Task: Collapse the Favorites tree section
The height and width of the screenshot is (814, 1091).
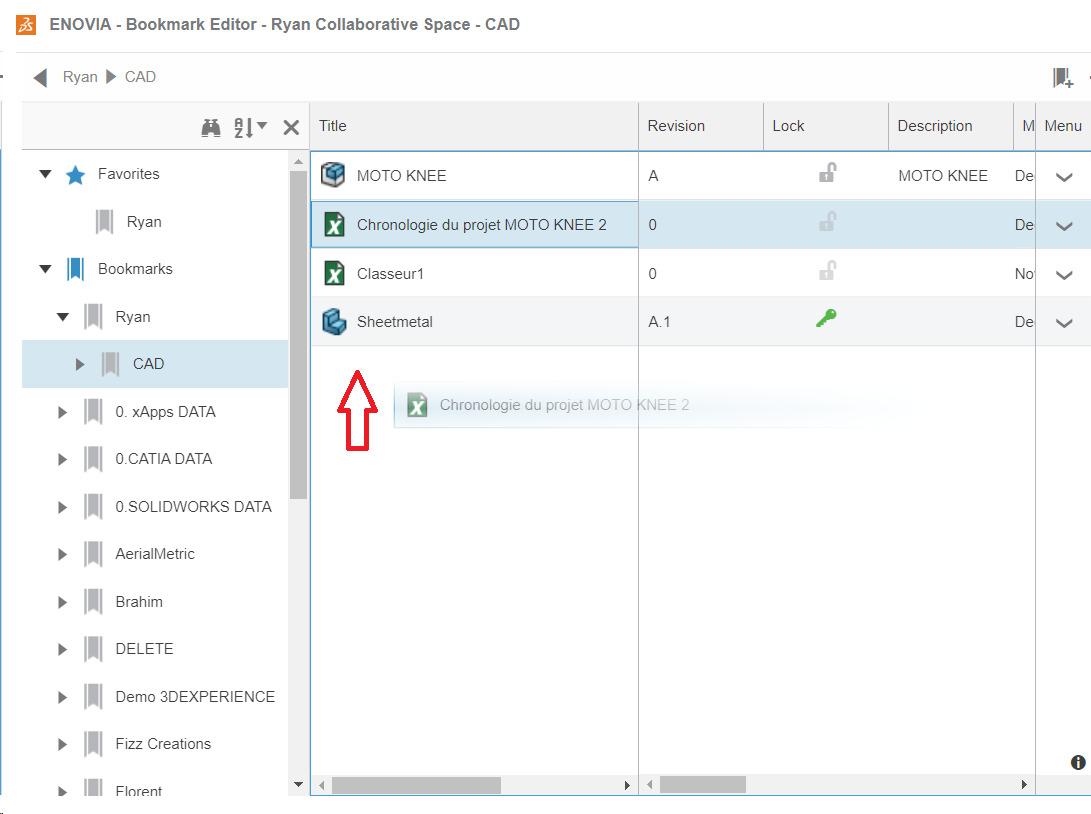Action: [x=44, y=173]
